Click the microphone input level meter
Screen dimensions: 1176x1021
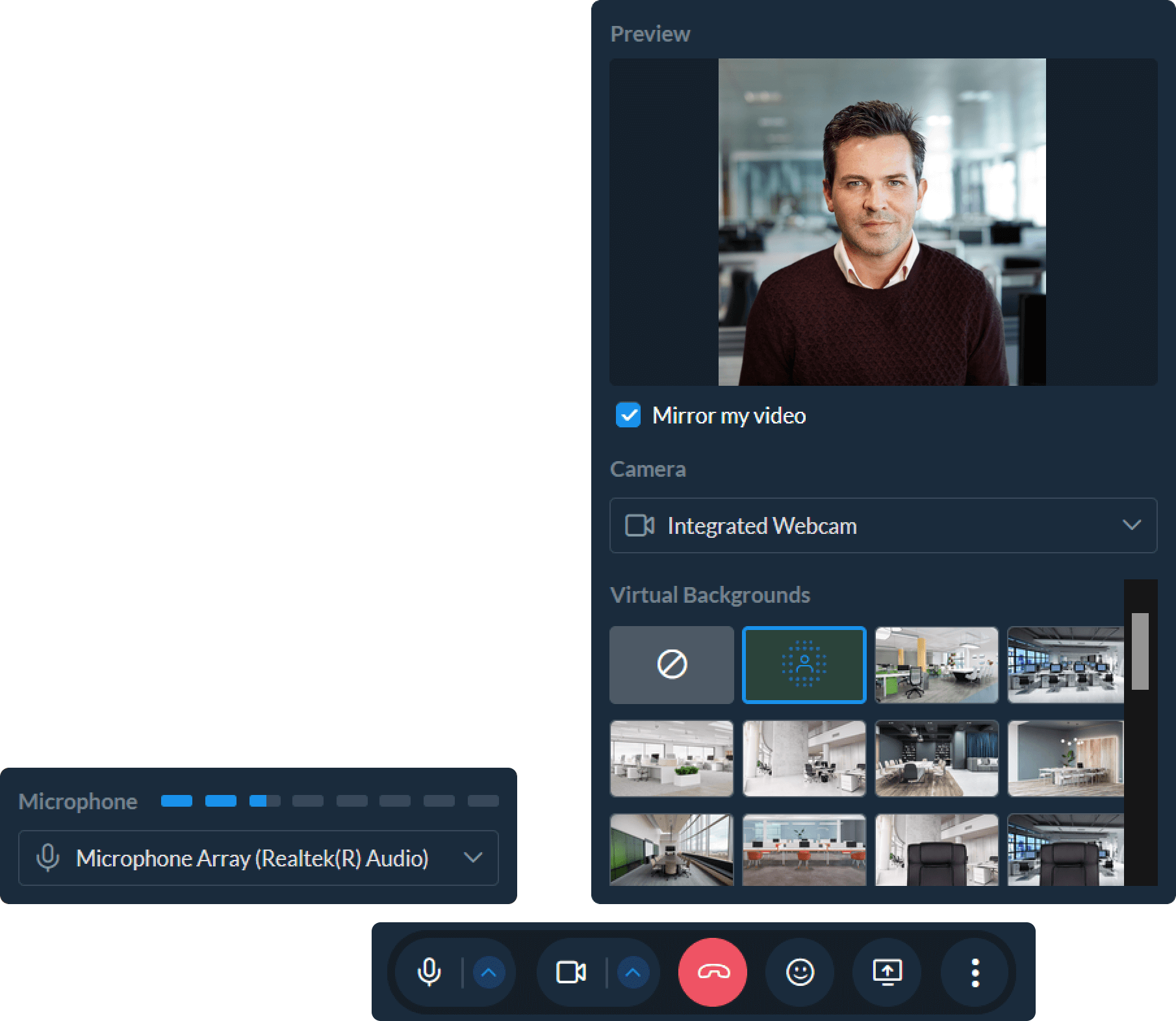[x=330, y=801]
